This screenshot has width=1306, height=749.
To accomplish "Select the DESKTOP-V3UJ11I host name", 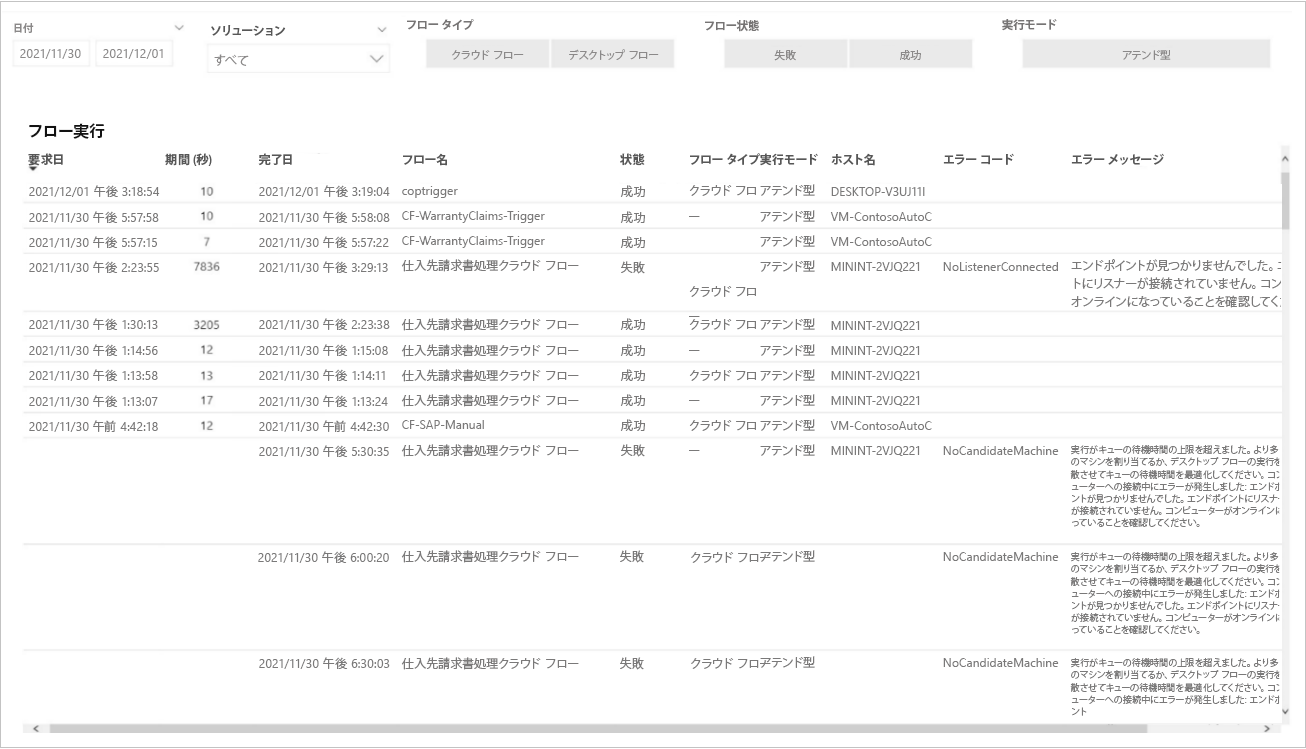I will [x=878, y=191].
